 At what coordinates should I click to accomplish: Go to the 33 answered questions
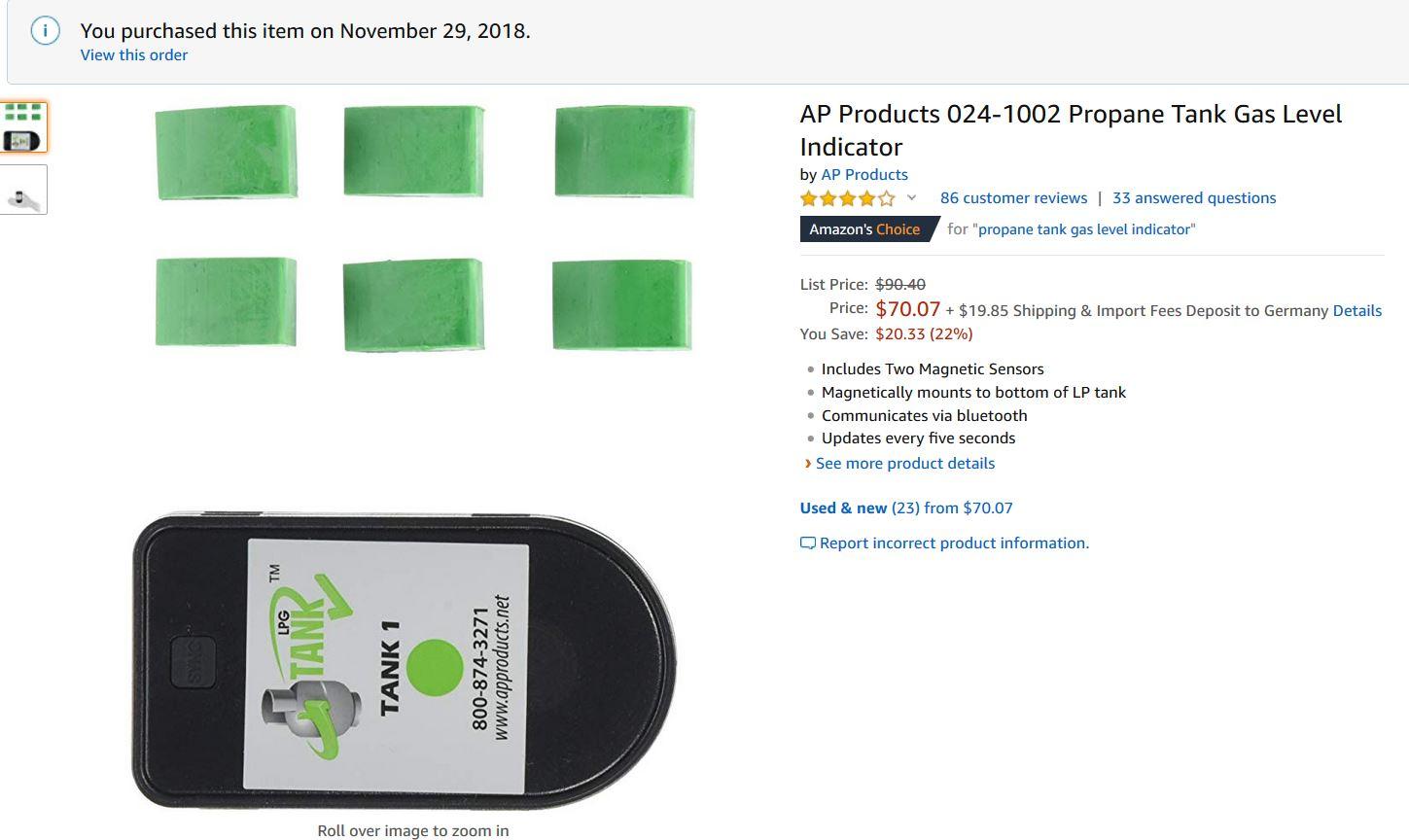[x=1194, y=198]
